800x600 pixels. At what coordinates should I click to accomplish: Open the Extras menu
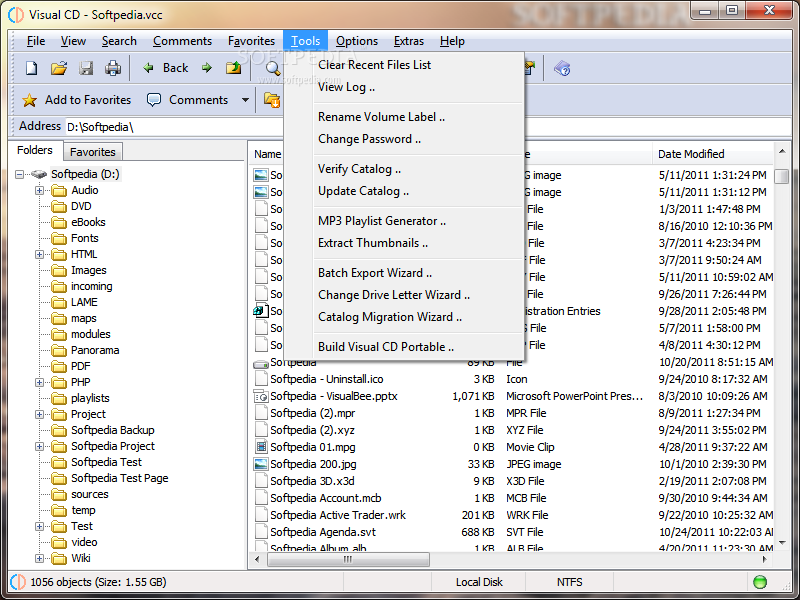(x=409, y=41)
